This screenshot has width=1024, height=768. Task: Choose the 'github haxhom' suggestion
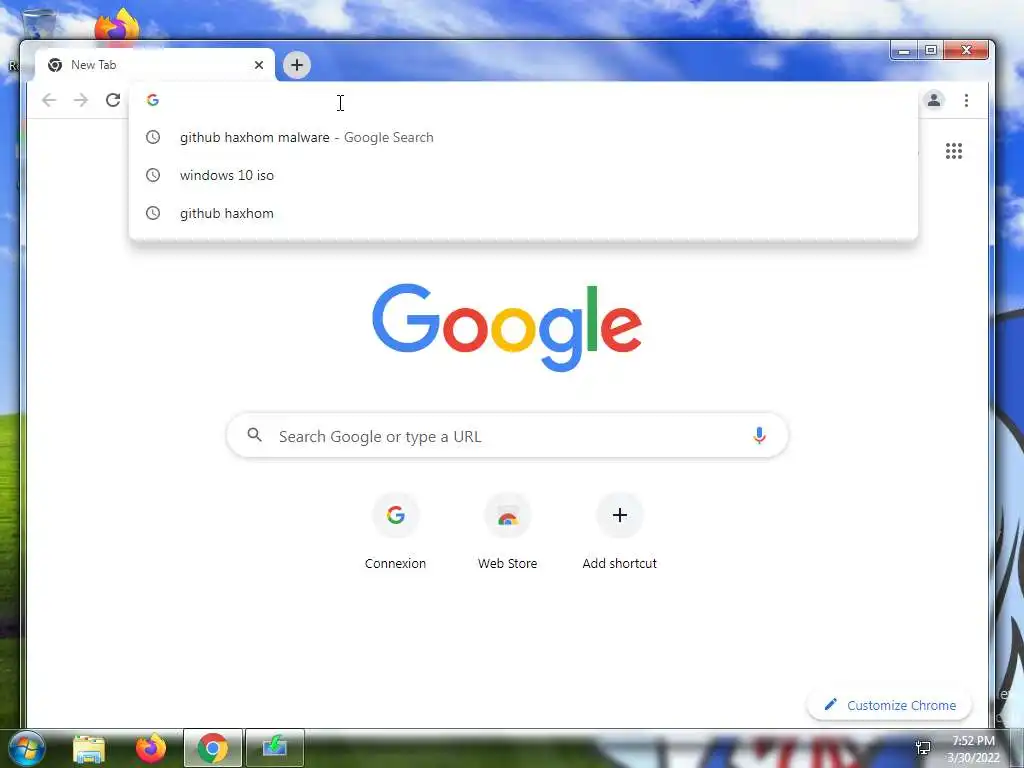[523, 213]
